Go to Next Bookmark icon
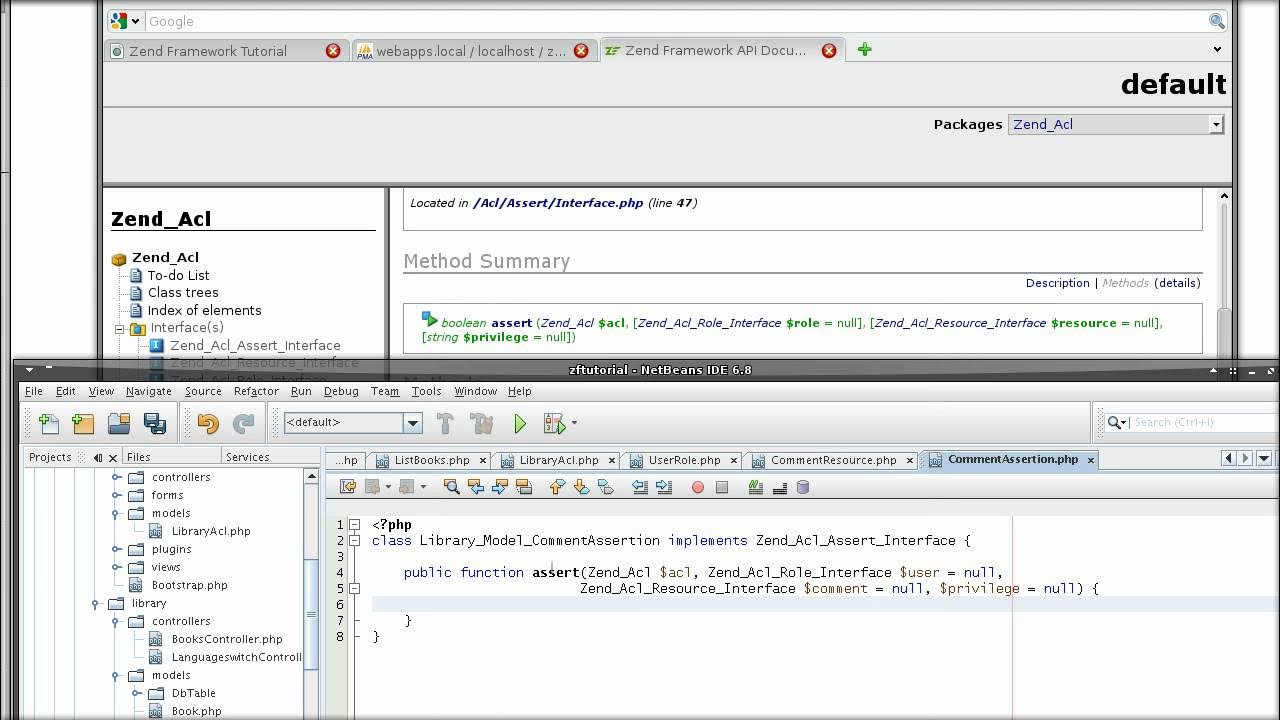 (x=581, y=487)
